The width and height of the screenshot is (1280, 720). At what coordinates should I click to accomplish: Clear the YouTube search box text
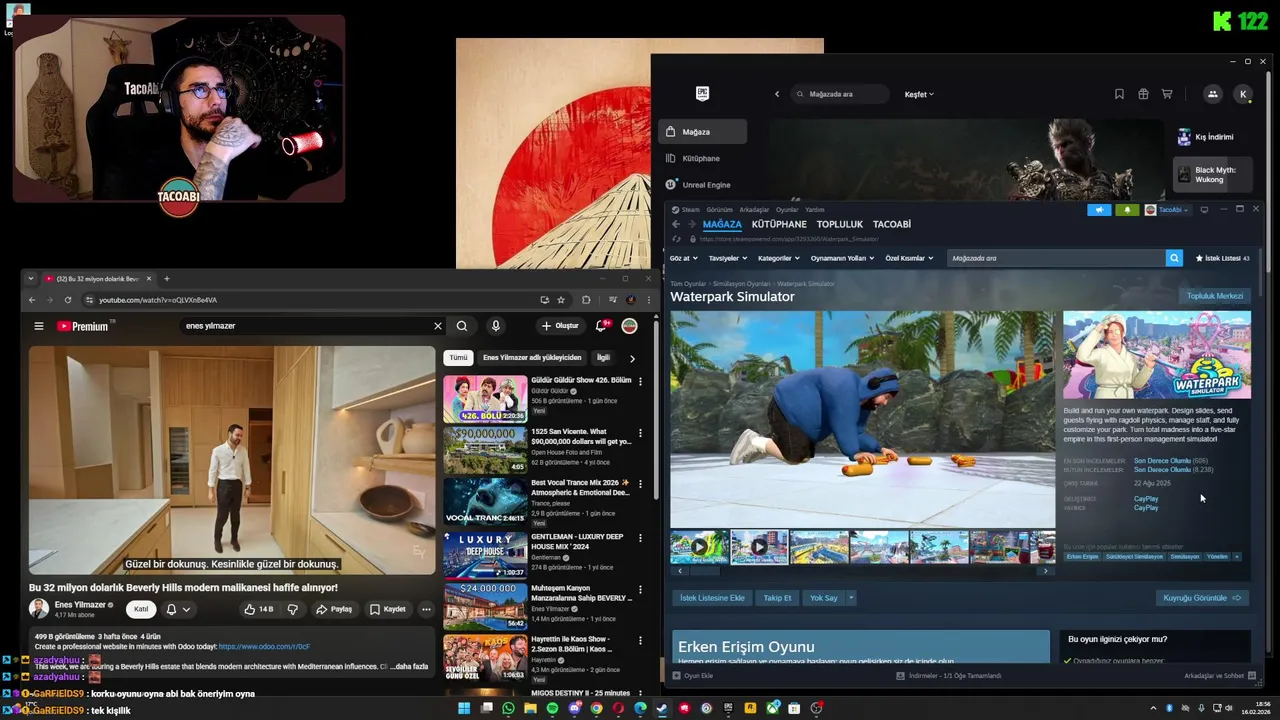pyautogui.click(x=437, y=326)
